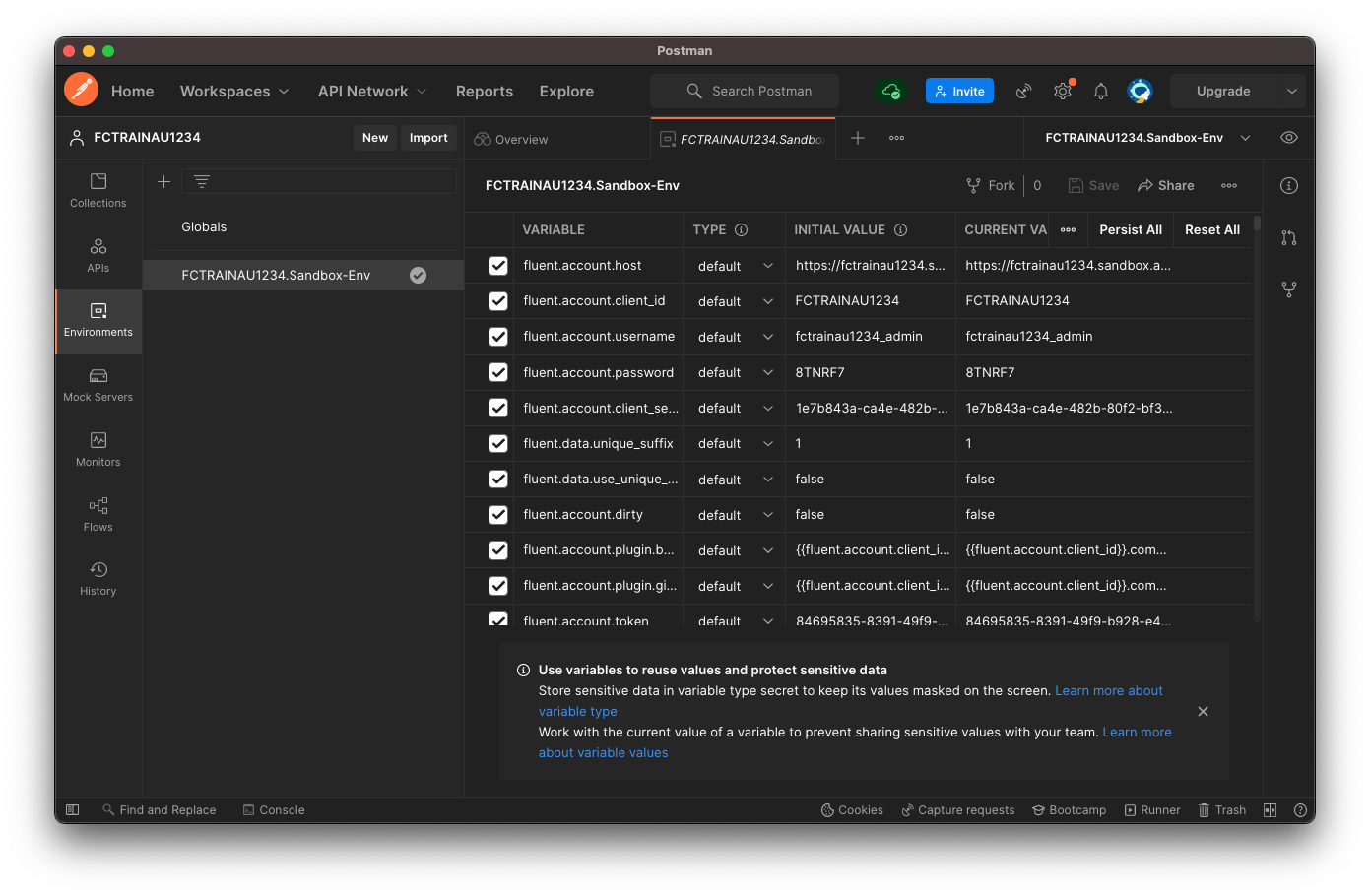Toggle the sidebar icon in the status bar
The width and height of the screenshot is (1370, 896).
pyautogui.click(x=72, y=809)
